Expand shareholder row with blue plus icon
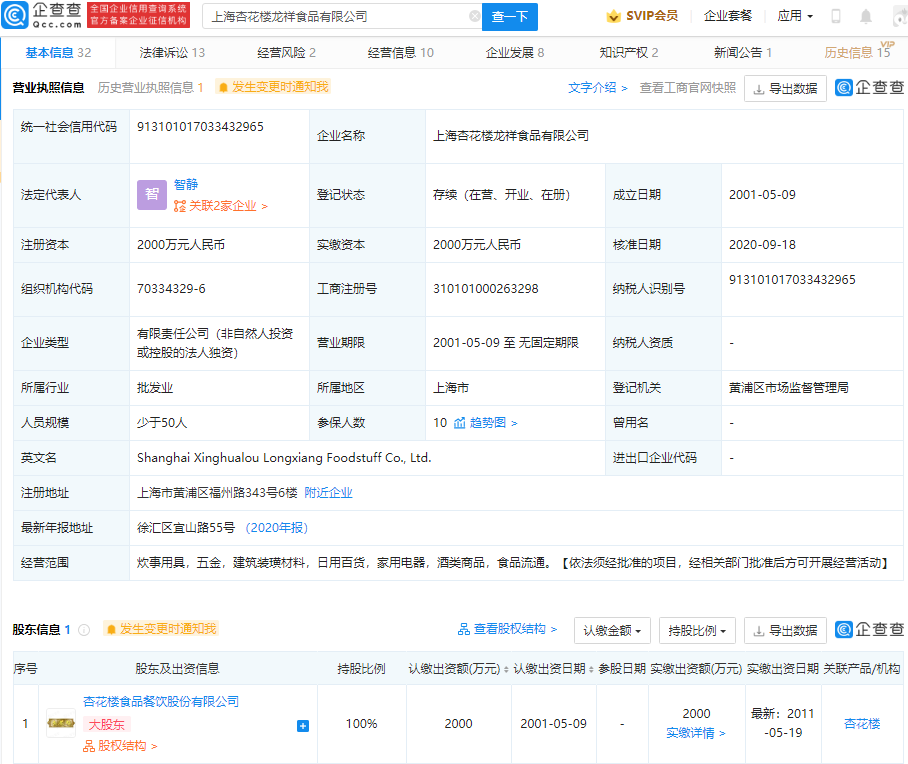 (303, 726)
